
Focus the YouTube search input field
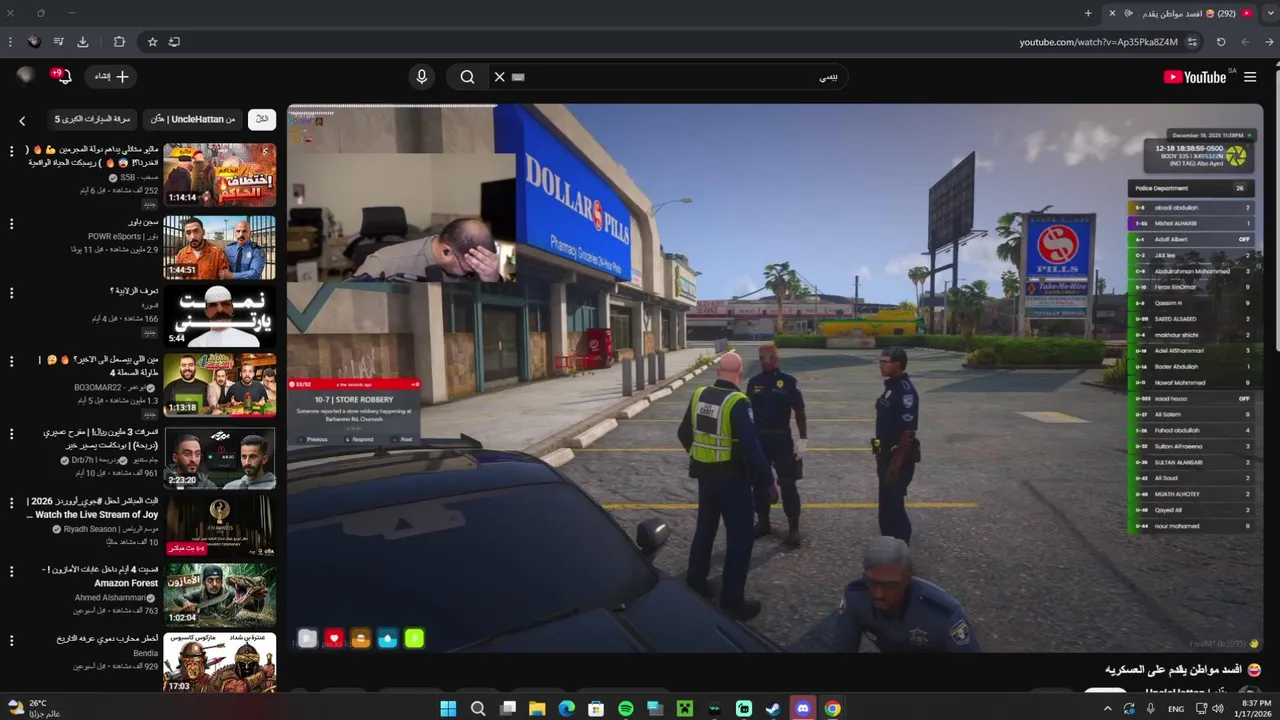click(x=680, y=77)
